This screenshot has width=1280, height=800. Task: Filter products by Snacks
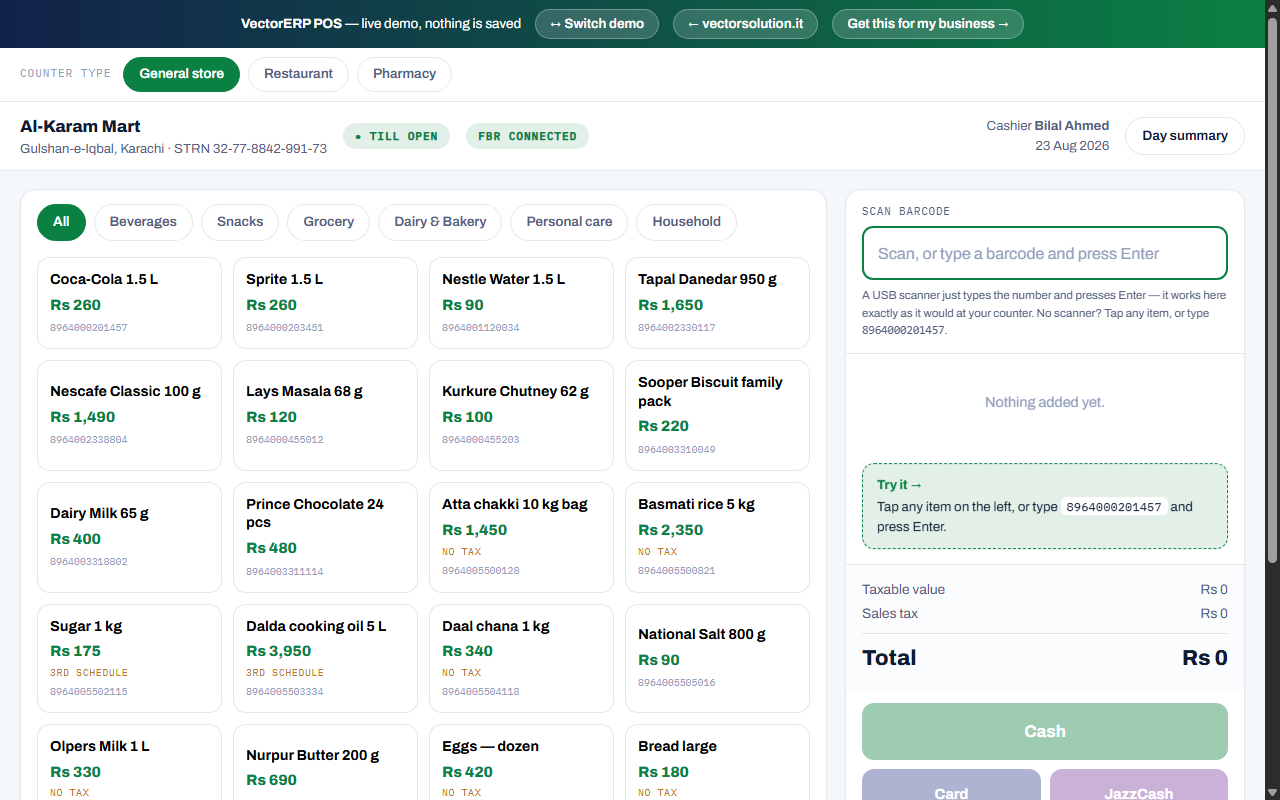(240, 222)
